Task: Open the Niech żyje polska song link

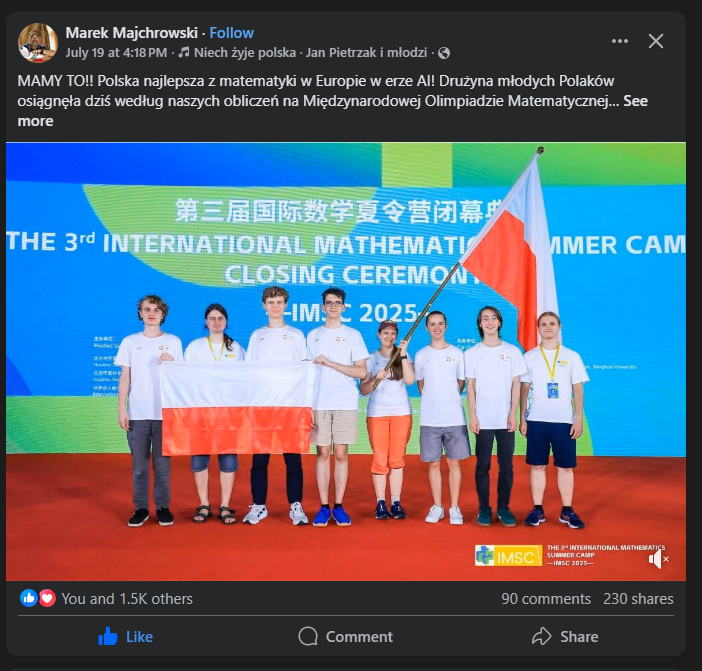Action: coord(245,53)
